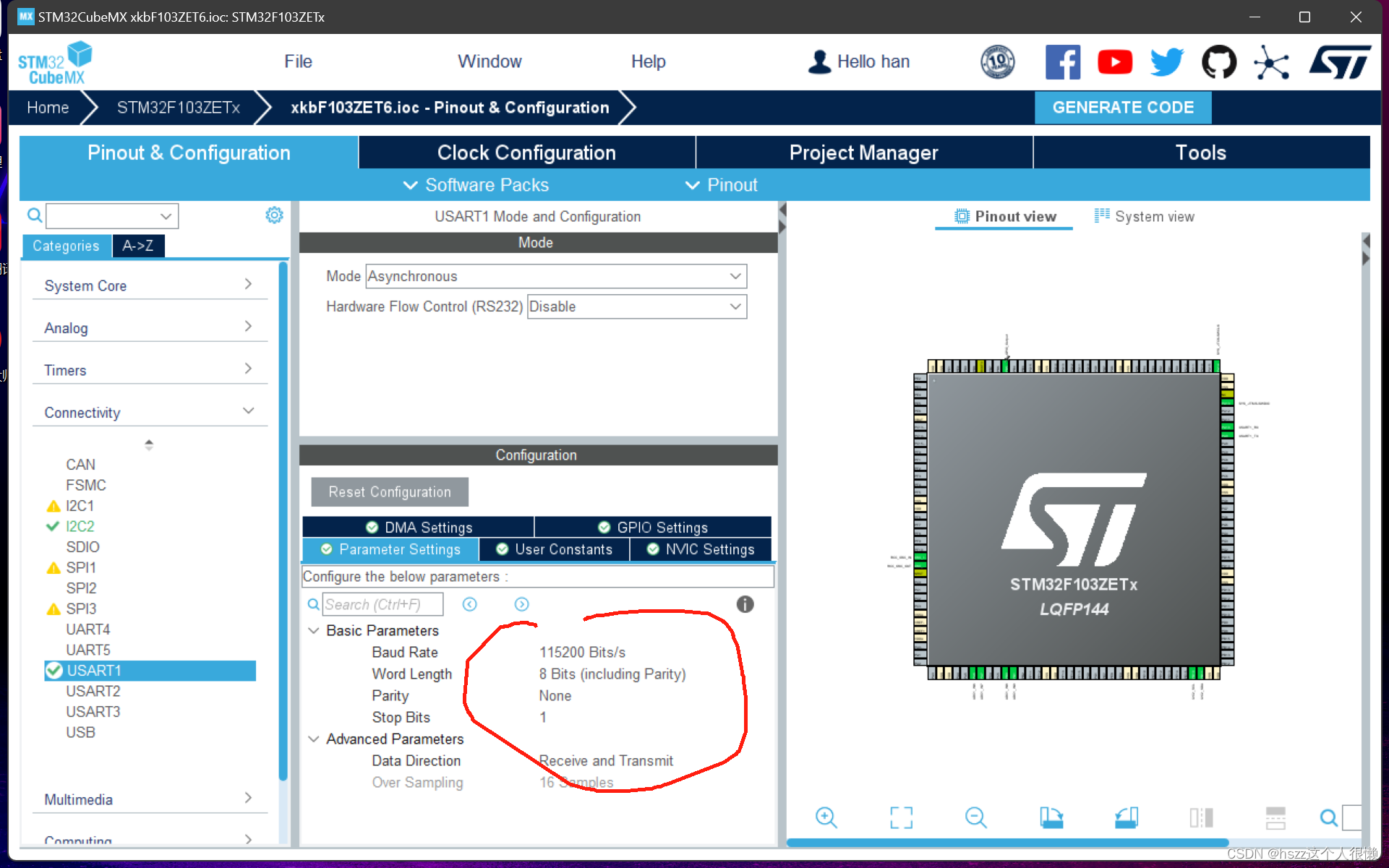The image size is (1389, 868).
Task: Rotate chip view counterclockwise icon
Action: pos(1126,817)
